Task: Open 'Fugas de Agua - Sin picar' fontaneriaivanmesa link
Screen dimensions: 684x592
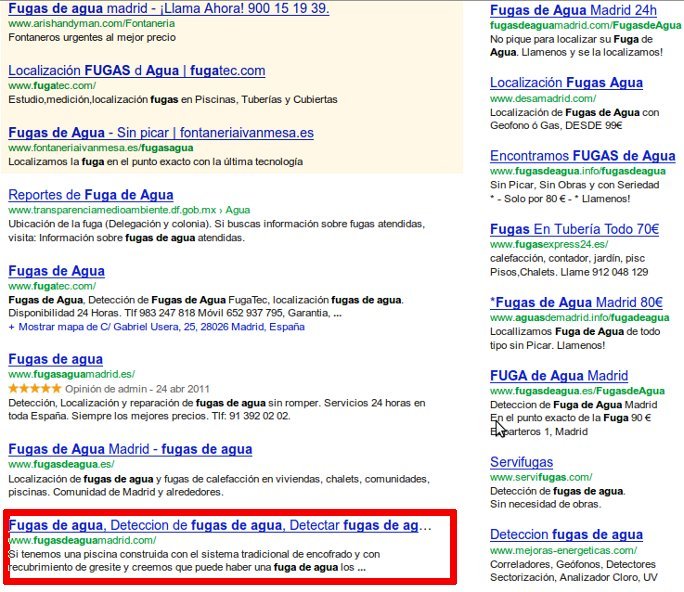Action: tap(161, 133)
